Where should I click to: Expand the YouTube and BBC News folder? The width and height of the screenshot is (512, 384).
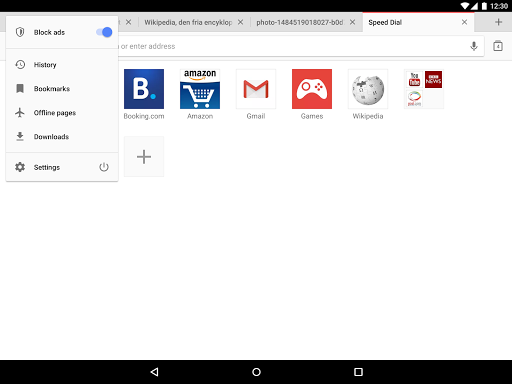tap(424, 89)
